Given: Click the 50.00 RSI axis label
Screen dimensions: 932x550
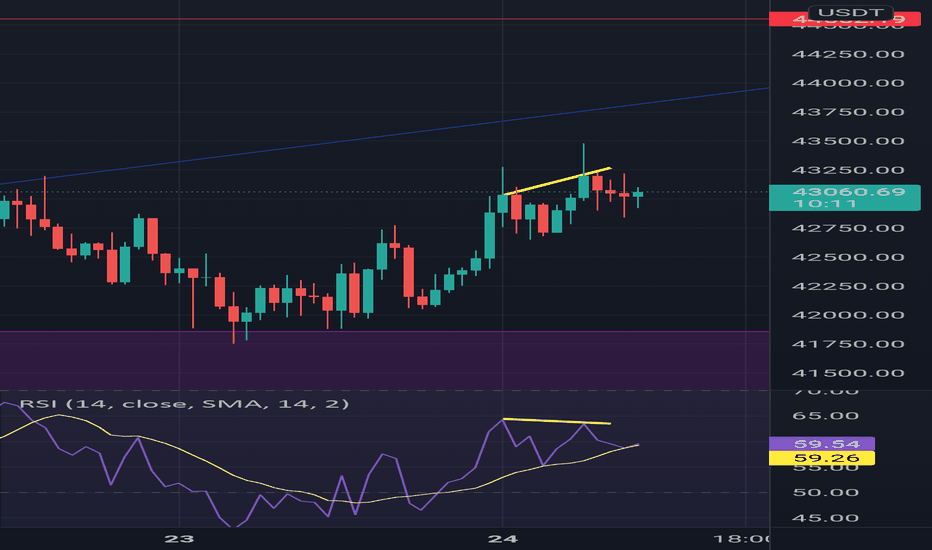Looking at the screenshot, I should (825, 492).
